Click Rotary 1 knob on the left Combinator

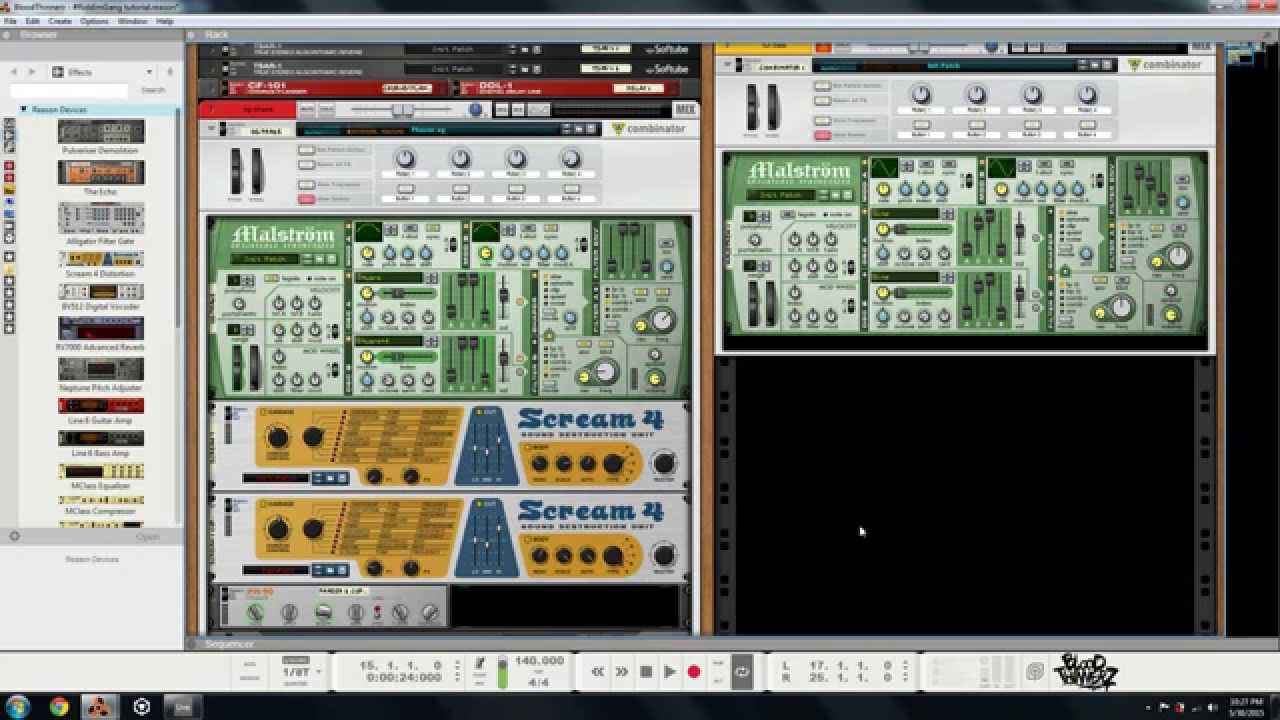pyautogui.click(x=404, y=158)
